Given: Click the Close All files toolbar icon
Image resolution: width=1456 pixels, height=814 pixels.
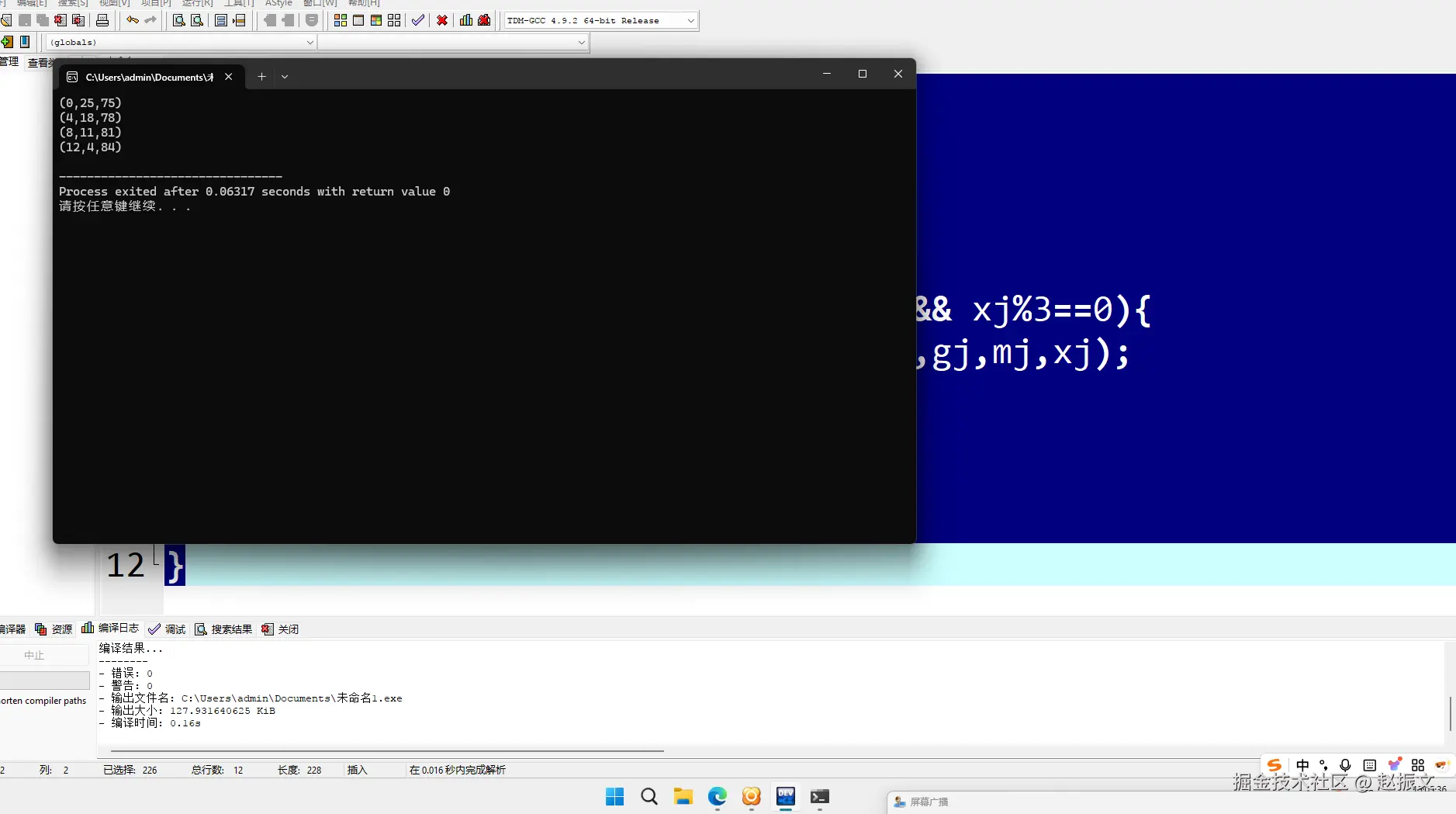Looking at the screenshot, I should [78, 20].
